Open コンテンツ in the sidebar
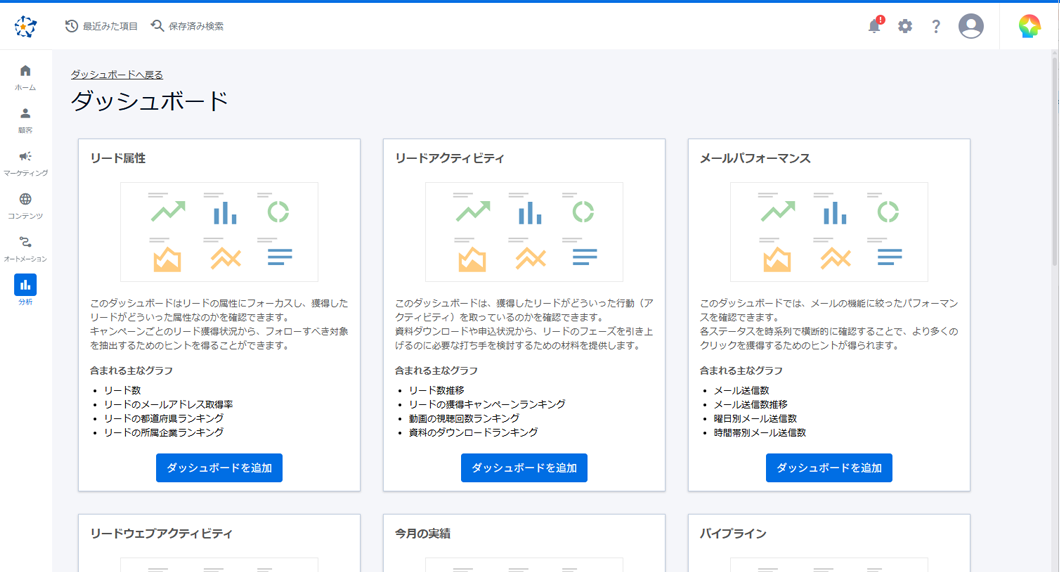This screenshot has height=572, width=1060. (26, 206)
